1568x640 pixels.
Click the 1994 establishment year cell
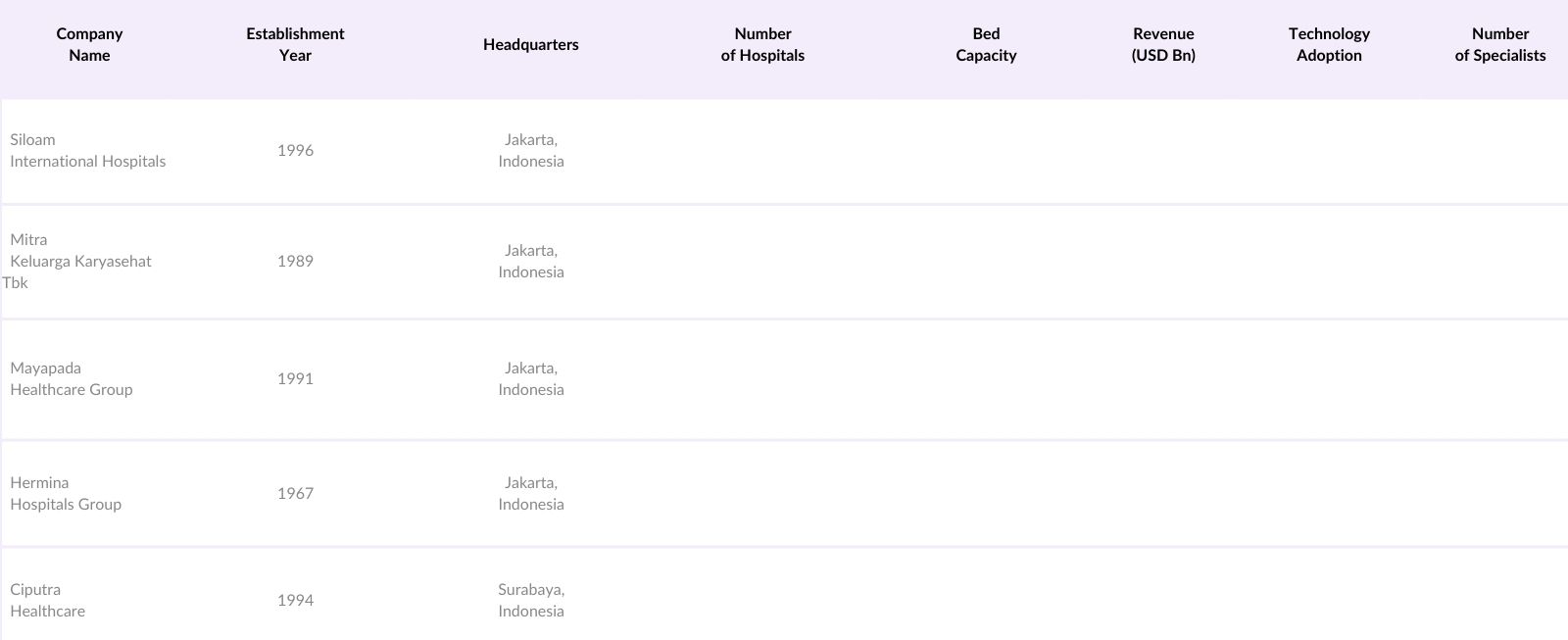295,601
